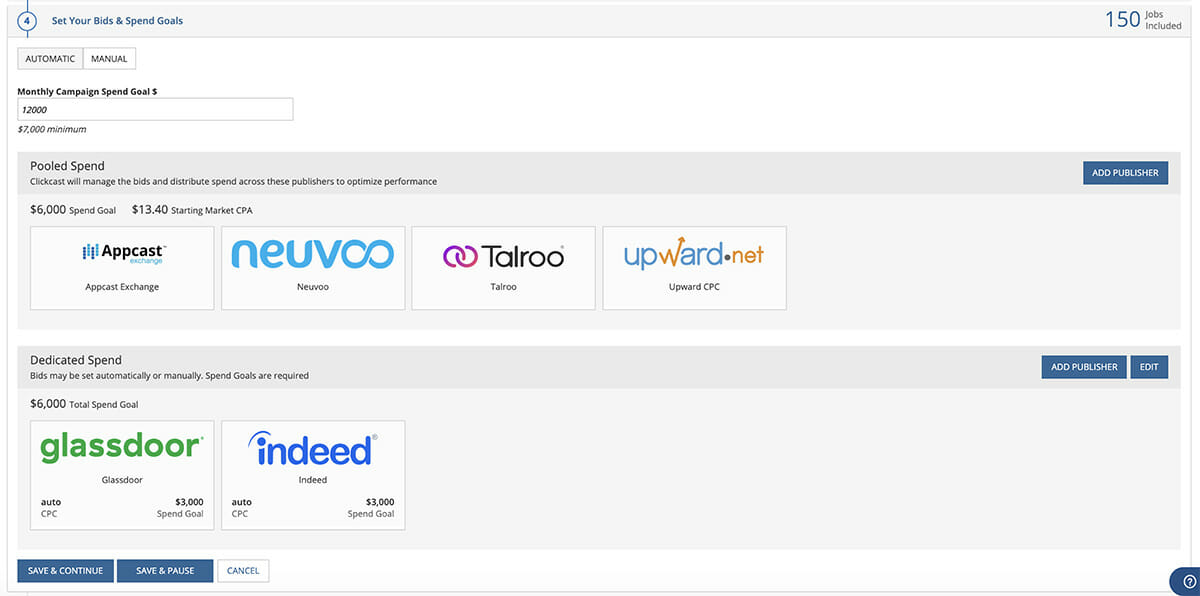Click the Monthly Campaign Spend Goal field

[155, 110]
